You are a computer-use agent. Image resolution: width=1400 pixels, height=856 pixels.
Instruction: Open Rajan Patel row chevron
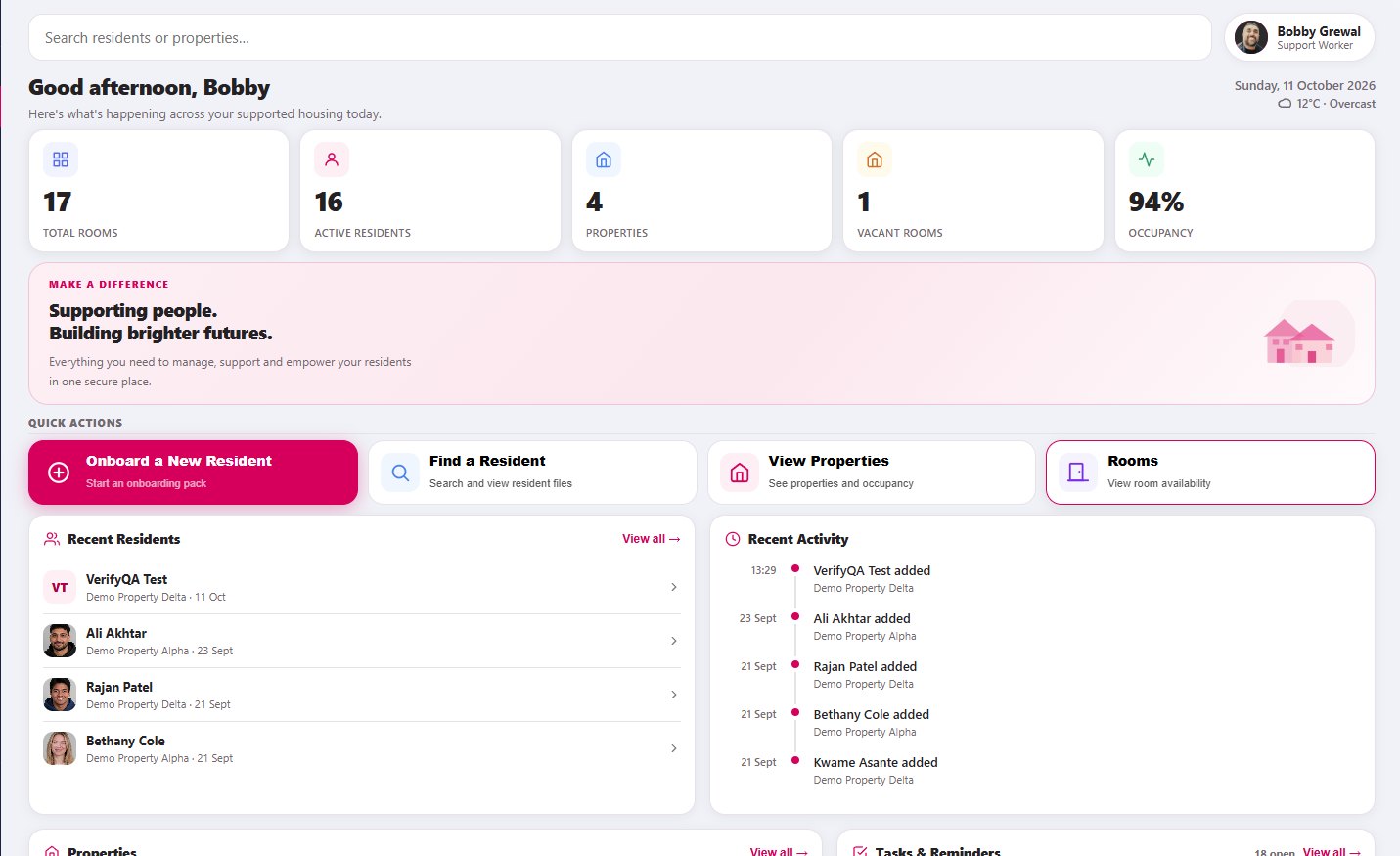coord(674,695)
